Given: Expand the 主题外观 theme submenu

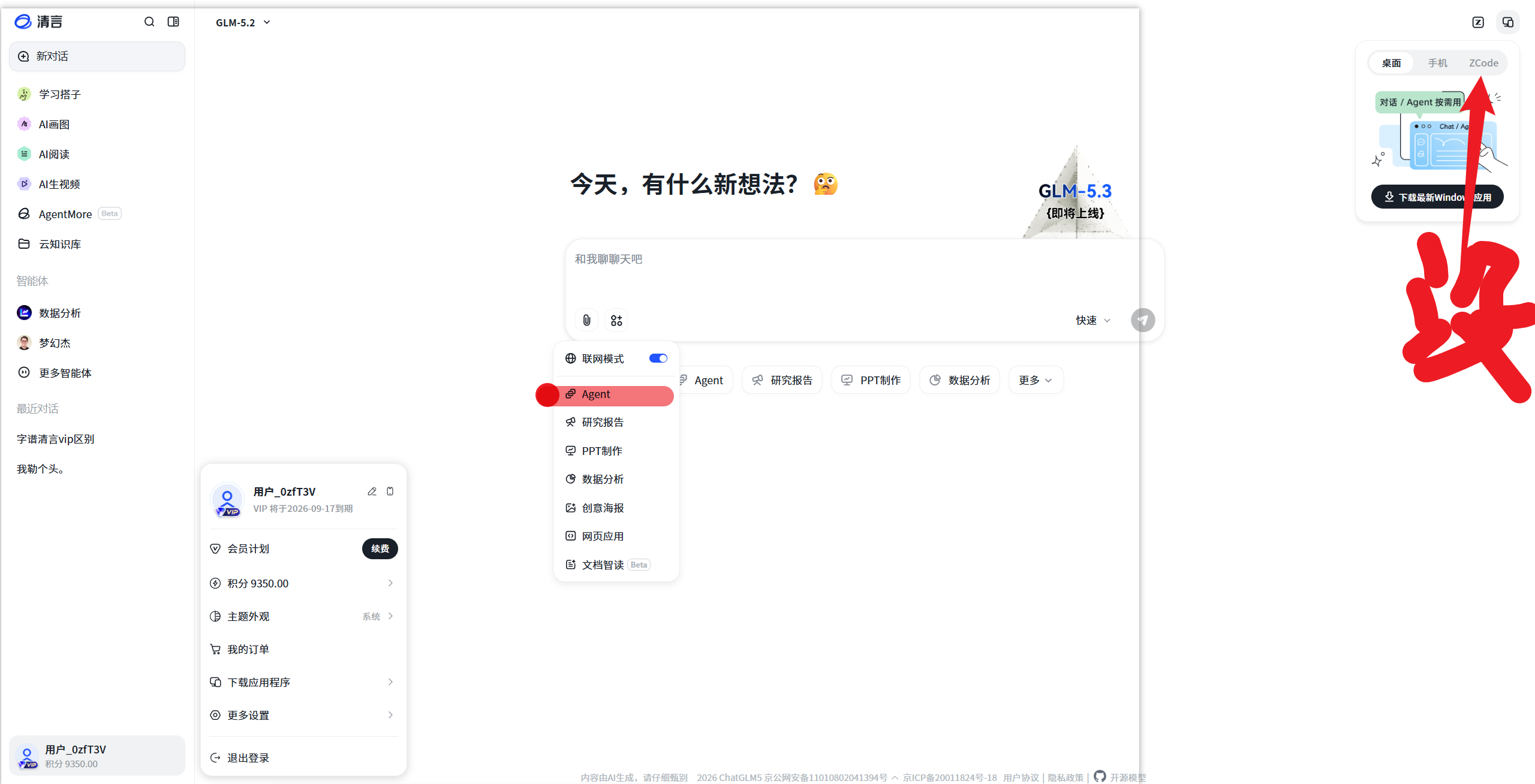Looking at the screenshot, I should (x=303, y=616).
